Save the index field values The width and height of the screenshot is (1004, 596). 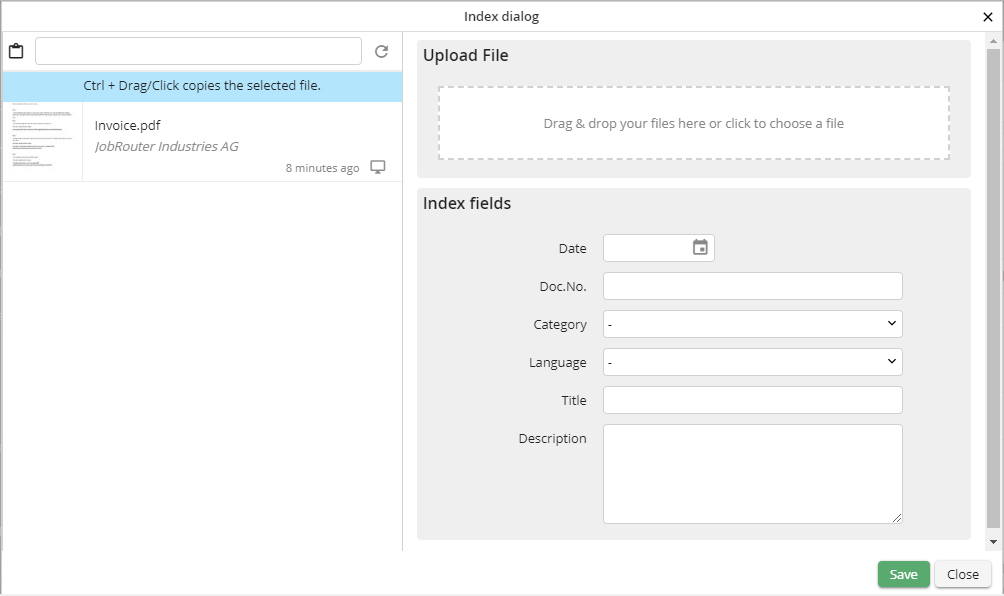[902, 574]
